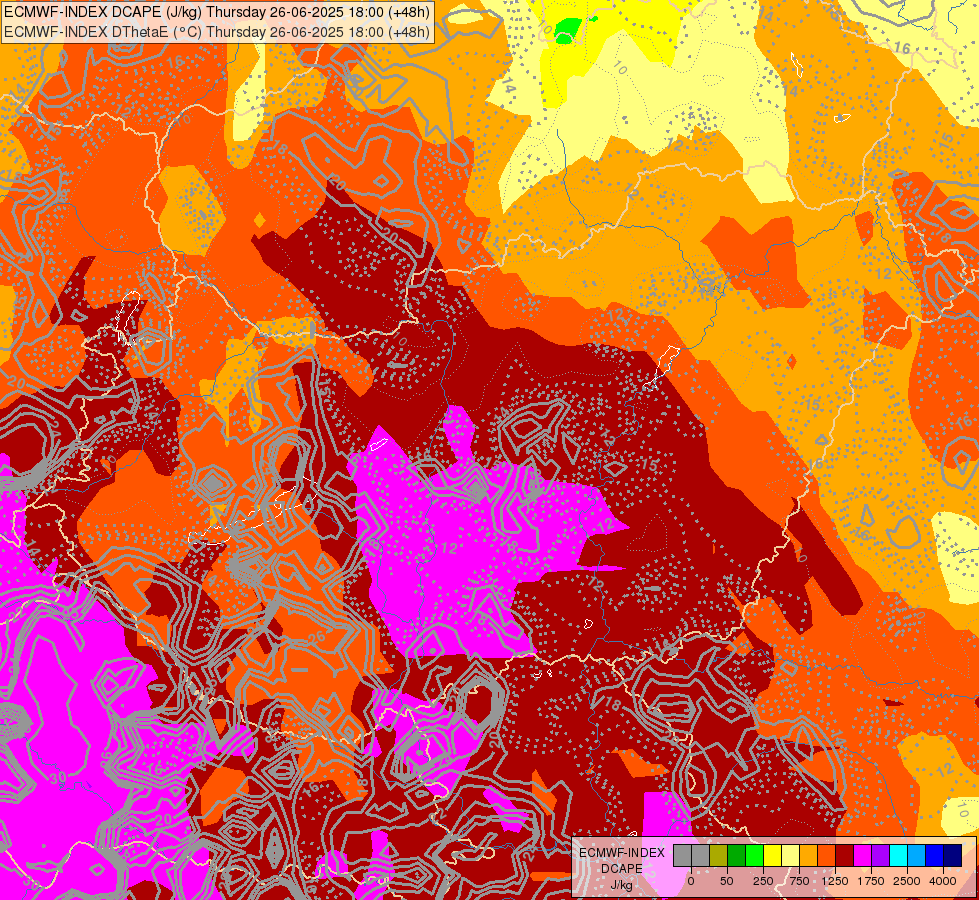Click the legend value 50
The image size is (979, 900).
coord(727,881)
